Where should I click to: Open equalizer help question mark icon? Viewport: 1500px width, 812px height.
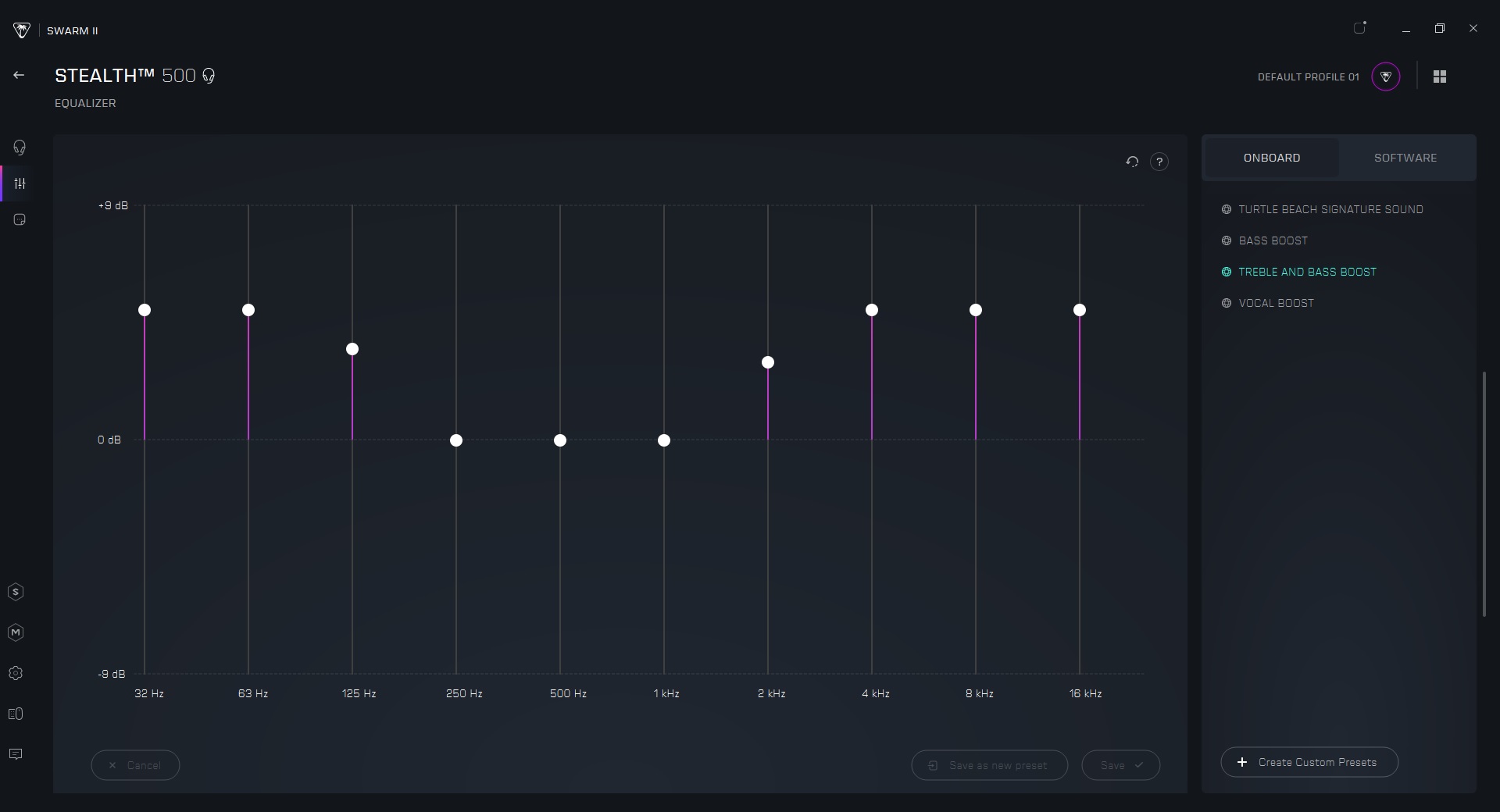point(1159,162)
